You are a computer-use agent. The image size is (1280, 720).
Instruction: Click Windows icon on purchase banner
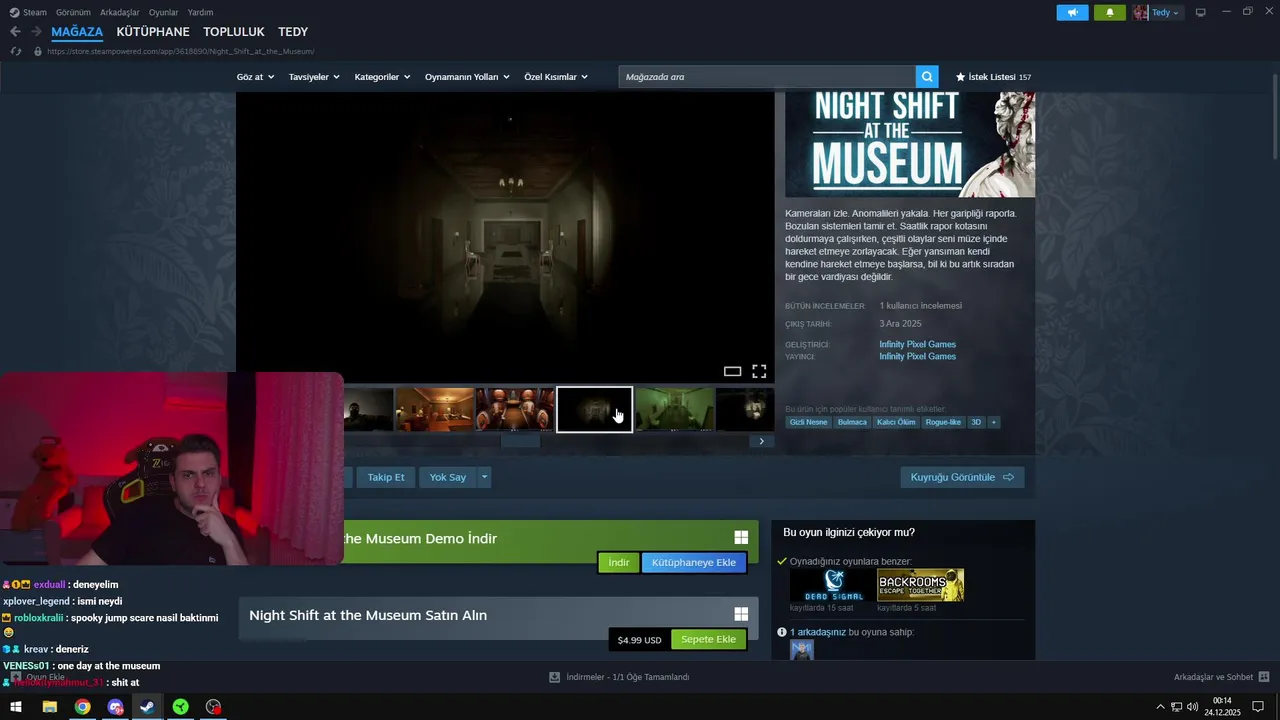pyautogui.click(x=741, y=614)
